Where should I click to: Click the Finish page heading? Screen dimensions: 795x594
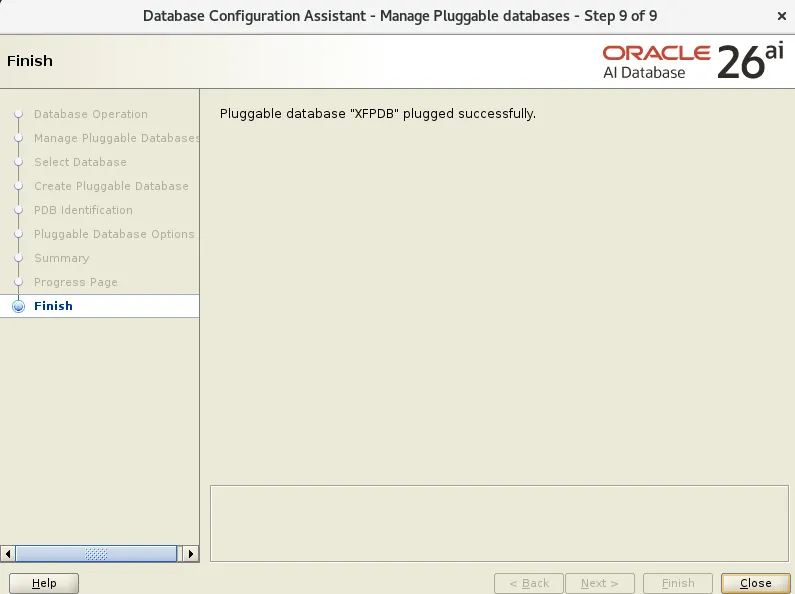30,61
